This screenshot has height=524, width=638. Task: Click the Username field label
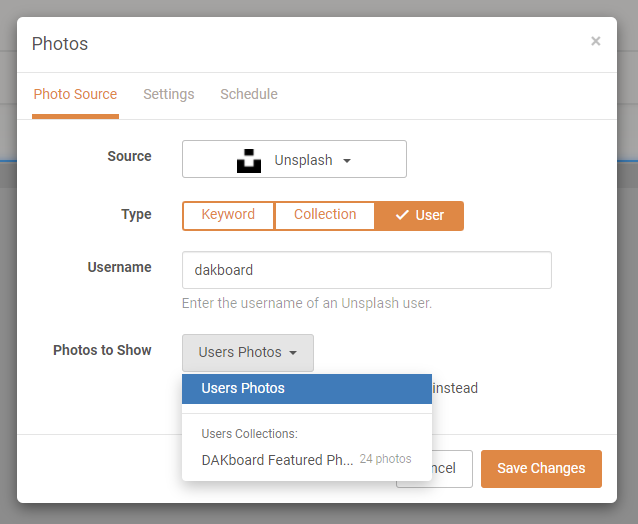point(120,267)
